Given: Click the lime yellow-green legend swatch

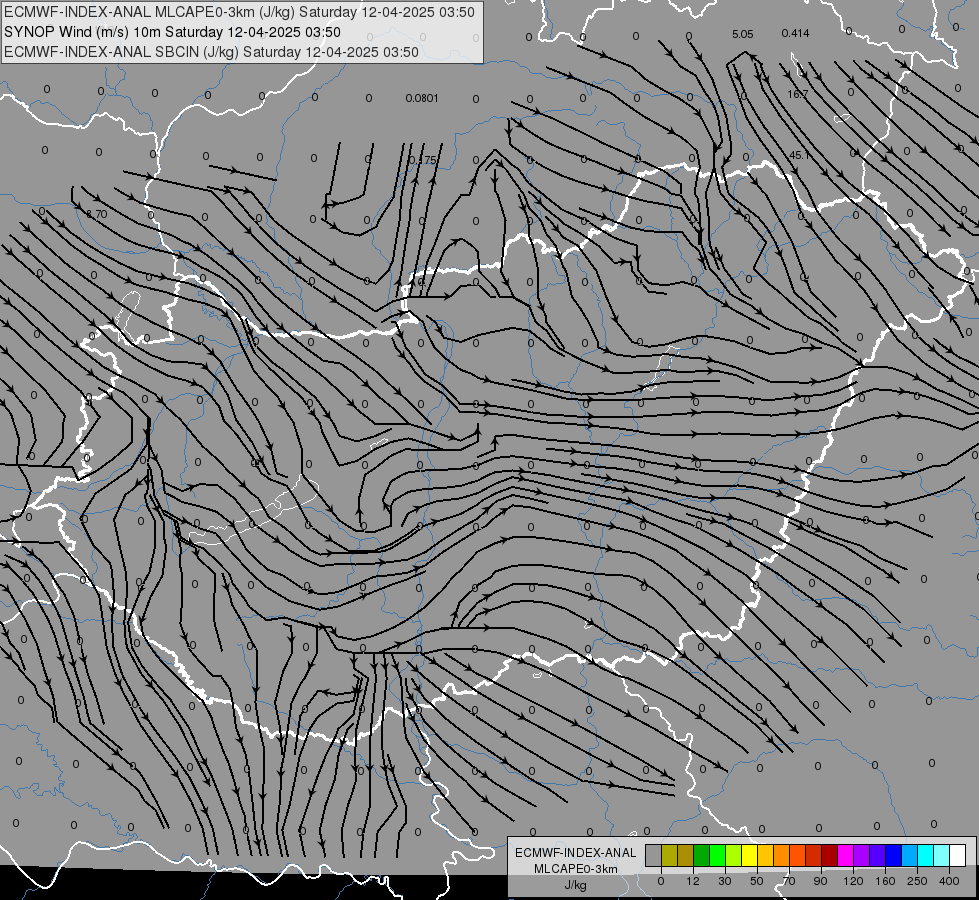Looking at the screenshot, I should 734,856.
